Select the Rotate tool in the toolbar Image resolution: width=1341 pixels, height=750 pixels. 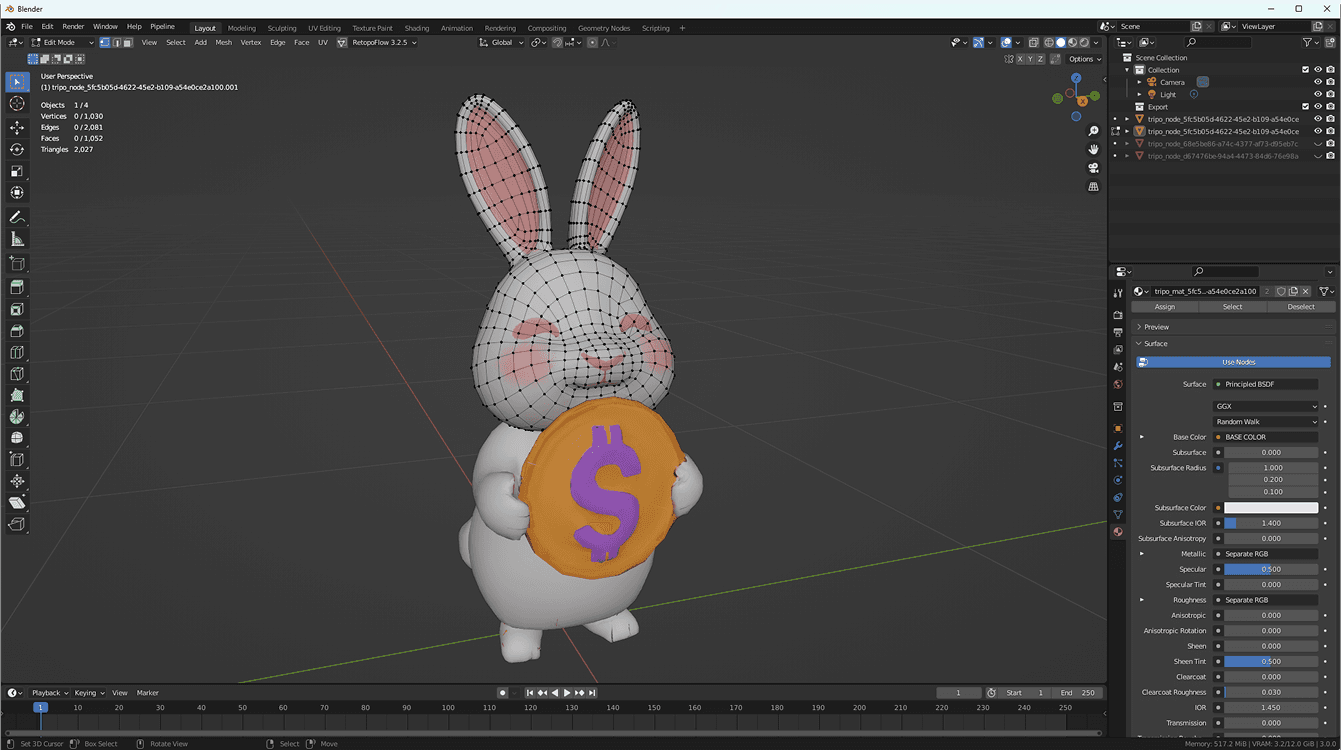click(x=16, y=148)
